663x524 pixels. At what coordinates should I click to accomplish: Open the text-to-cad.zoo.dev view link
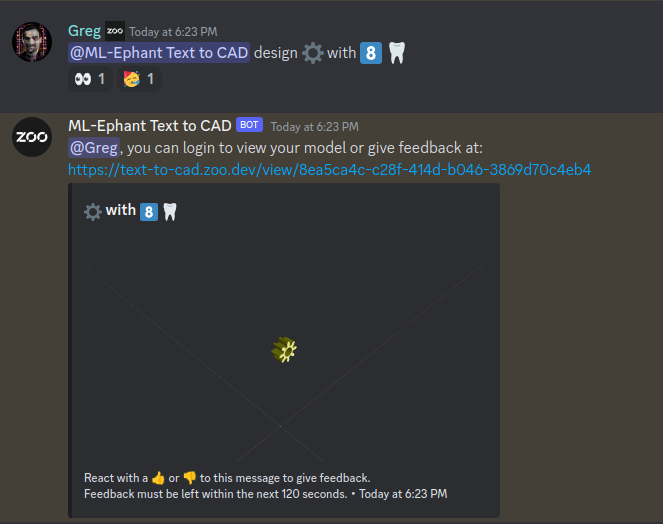(329, 170)
